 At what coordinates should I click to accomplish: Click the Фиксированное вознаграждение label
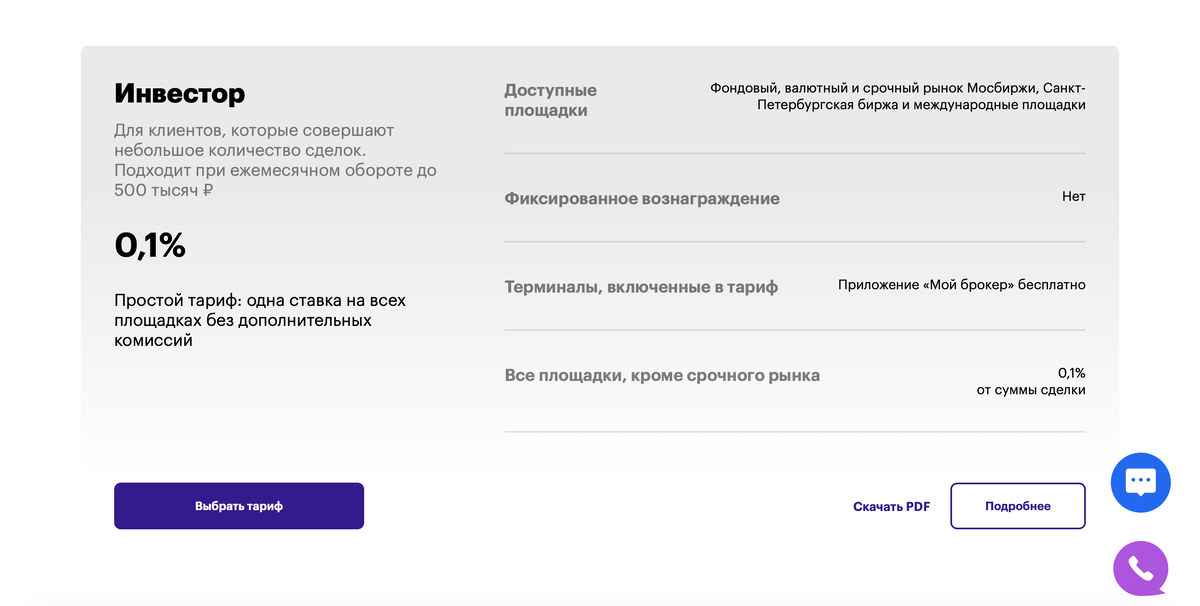pyautogui.click(x=642, y=198)
